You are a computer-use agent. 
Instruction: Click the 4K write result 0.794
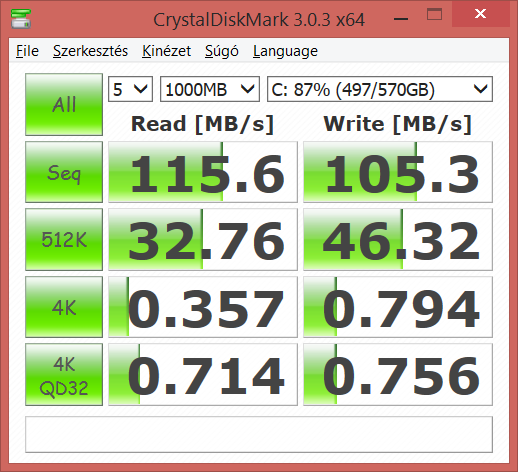click(x=398, y=307)
